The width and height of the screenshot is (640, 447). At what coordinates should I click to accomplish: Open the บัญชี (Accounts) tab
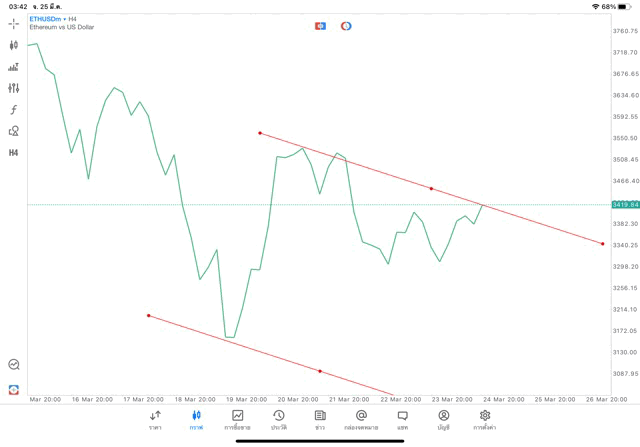point(443,419)
